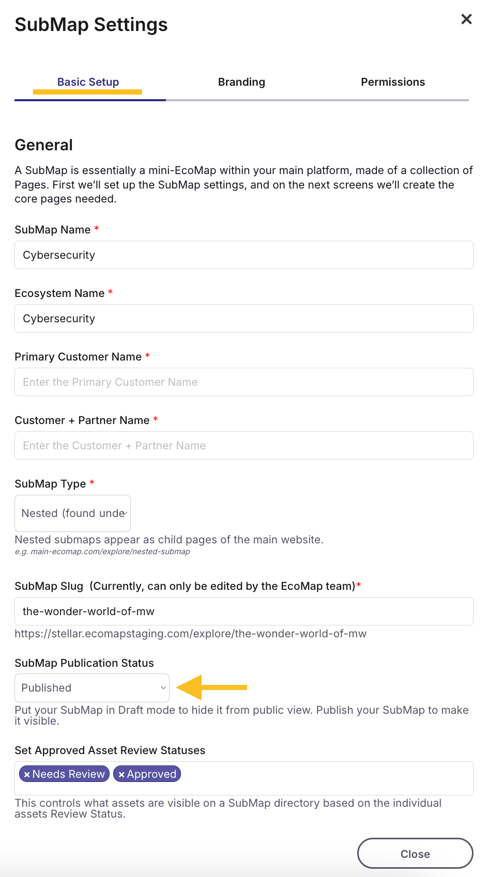Focus the Ecosystem Name field

(x=244, y=318)
